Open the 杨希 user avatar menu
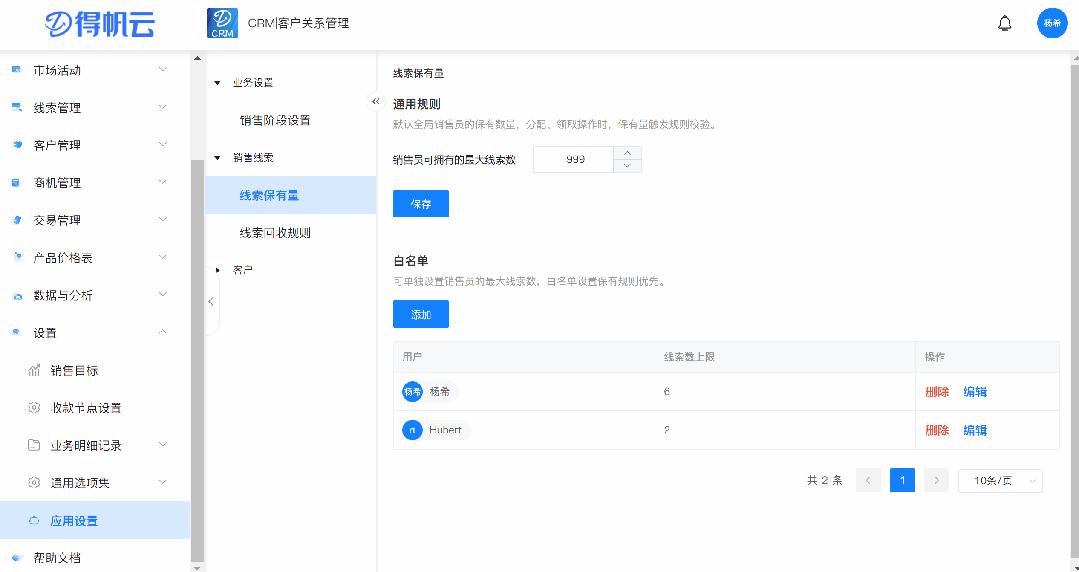Image resolution: width=1079 pixels, height=572 pixels. (x=1052, y=23)
